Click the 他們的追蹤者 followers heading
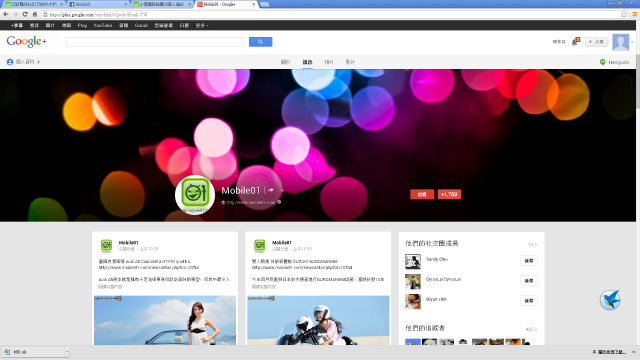640x360 pixels. [x=425, y=328]
